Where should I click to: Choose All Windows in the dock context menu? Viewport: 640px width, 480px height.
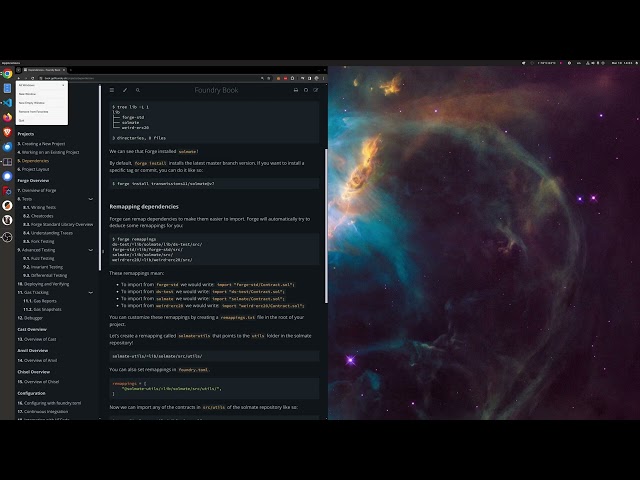pyautogui.click(x=42, y=85)
